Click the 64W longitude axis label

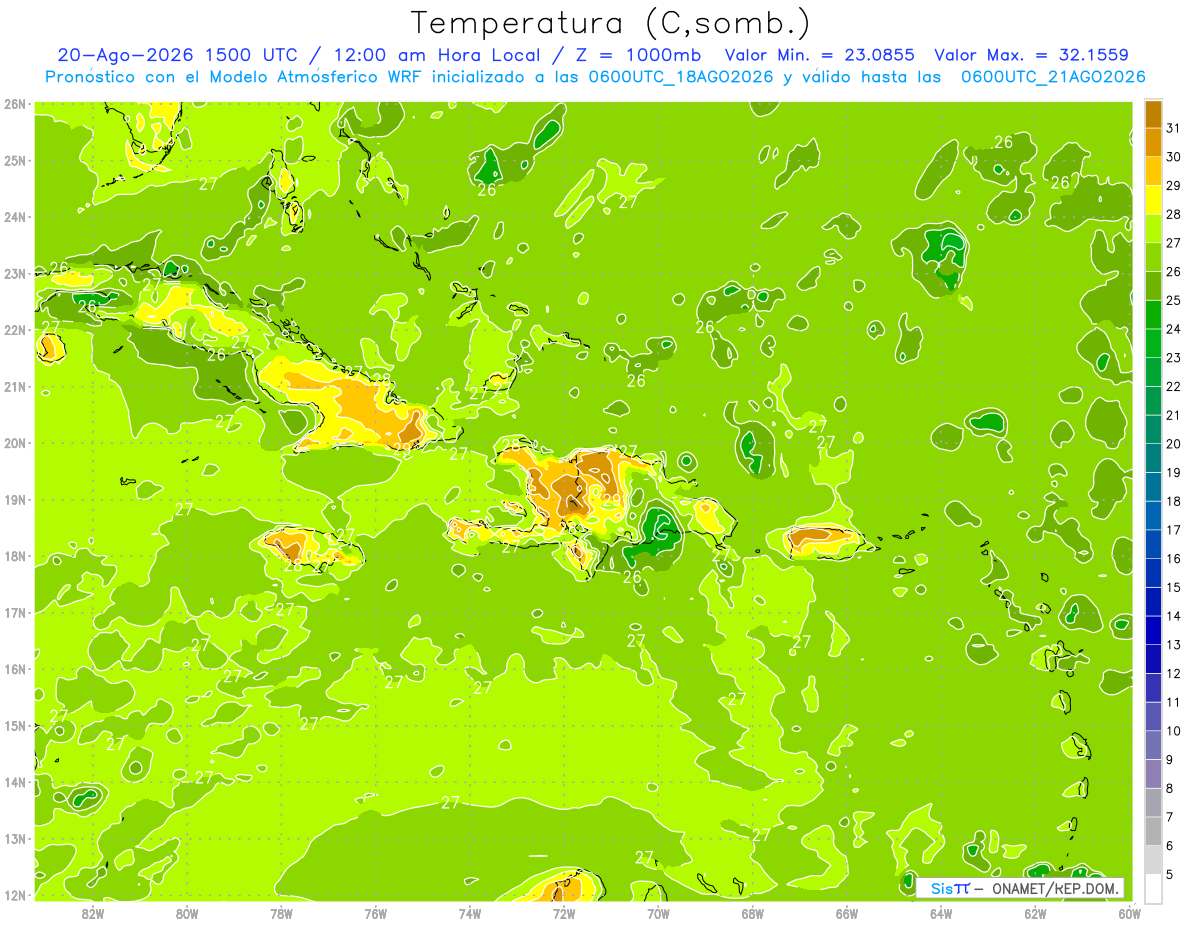pos(941,913)
